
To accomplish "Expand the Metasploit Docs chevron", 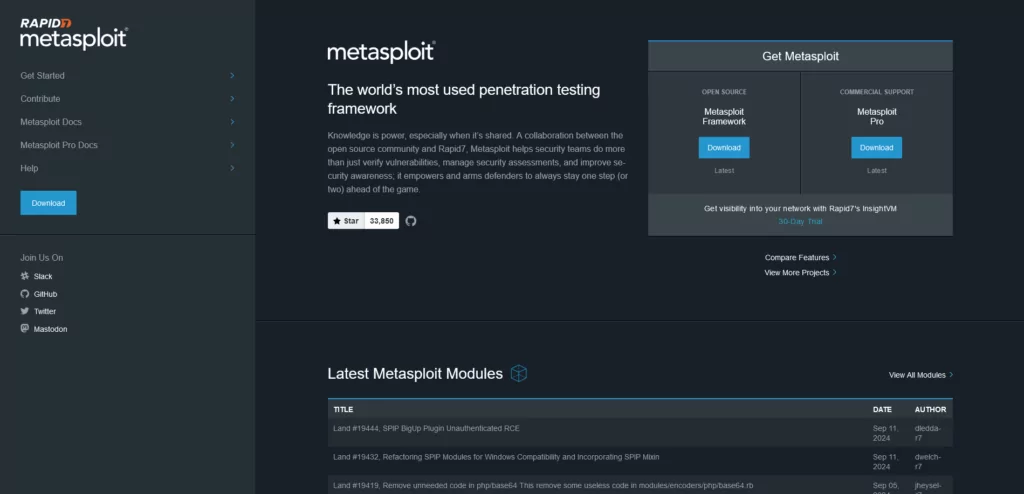I will [232, 122].
